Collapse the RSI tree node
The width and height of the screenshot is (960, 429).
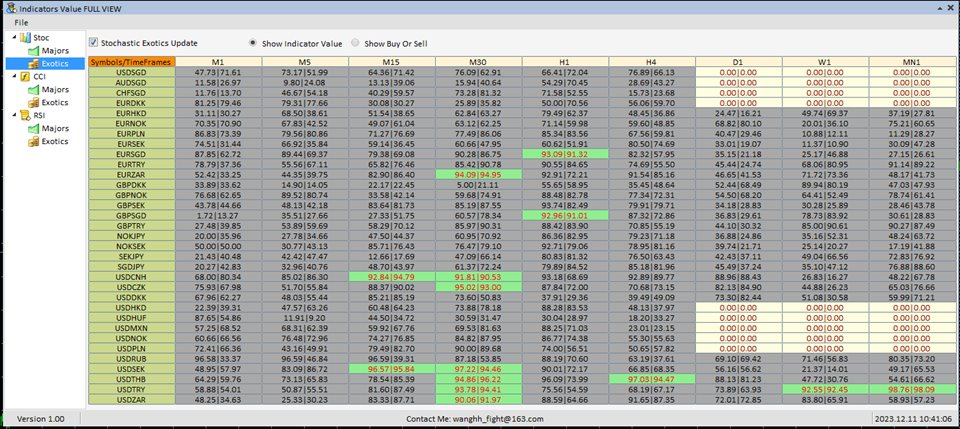coord(14,116)
